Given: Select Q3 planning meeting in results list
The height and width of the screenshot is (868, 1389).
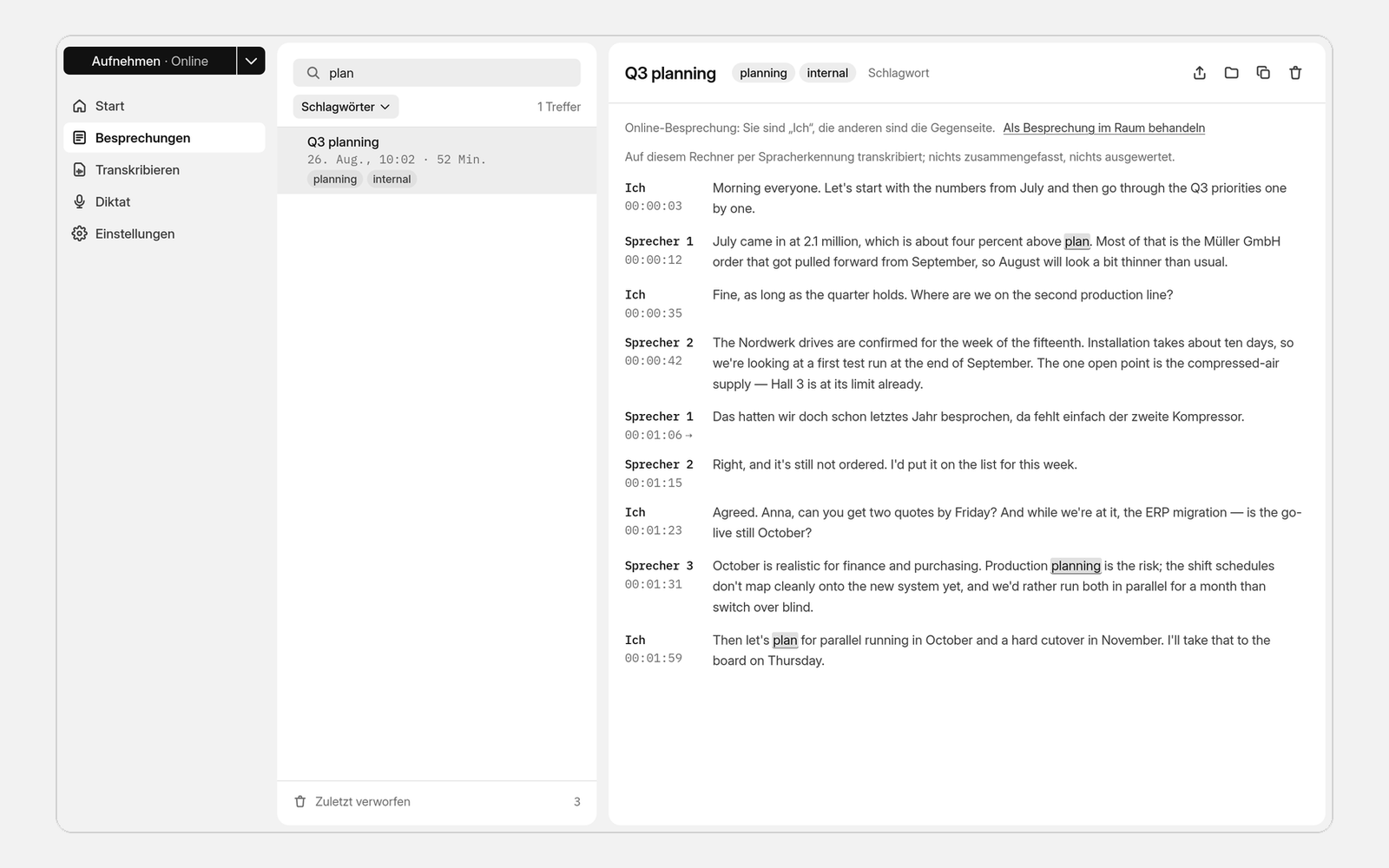Looking at the screenshot, I should pyautogui.click(x=437, y=161).
